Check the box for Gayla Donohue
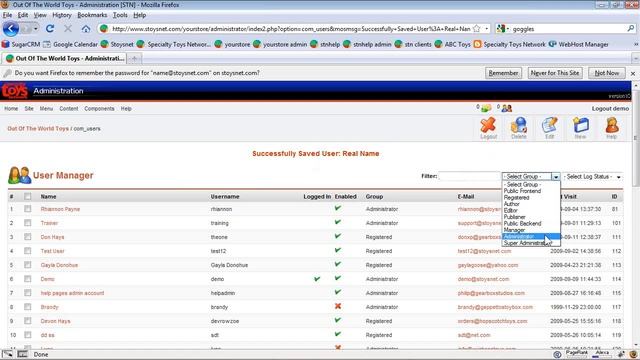This screenshot has height=360, width=640. point(27,264)
